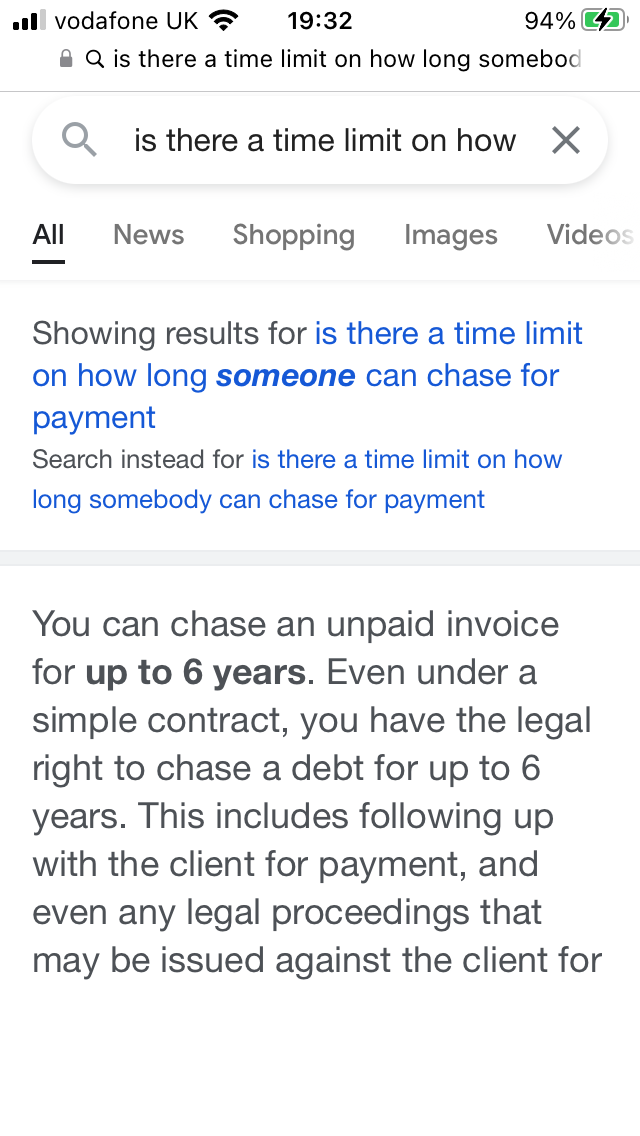Tap the padlock icon in the address bar
This screenshot has width=640, height=1136.
[x=66, y=59]
